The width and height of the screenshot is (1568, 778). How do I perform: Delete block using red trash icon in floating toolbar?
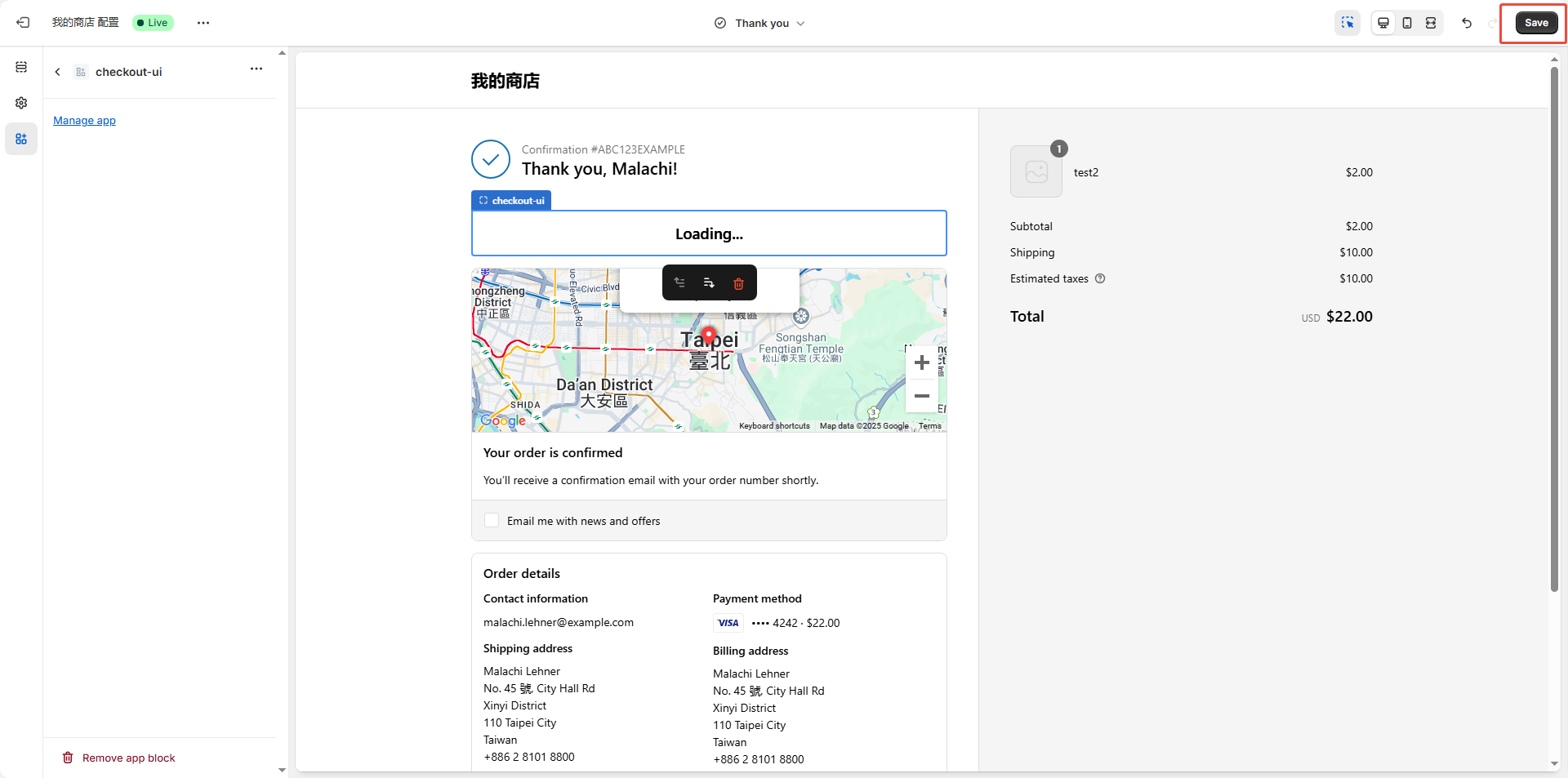pyautogui.click(x=738, y=283)
